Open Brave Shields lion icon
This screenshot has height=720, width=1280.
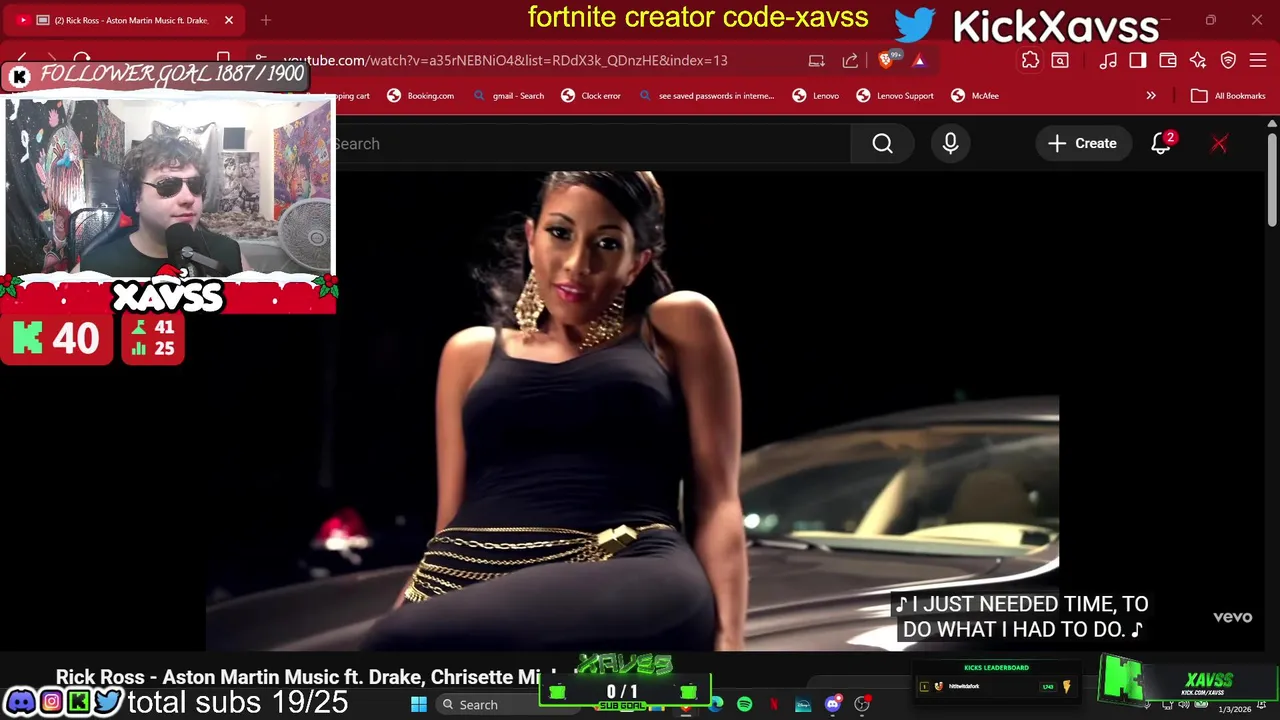[886, 60]
